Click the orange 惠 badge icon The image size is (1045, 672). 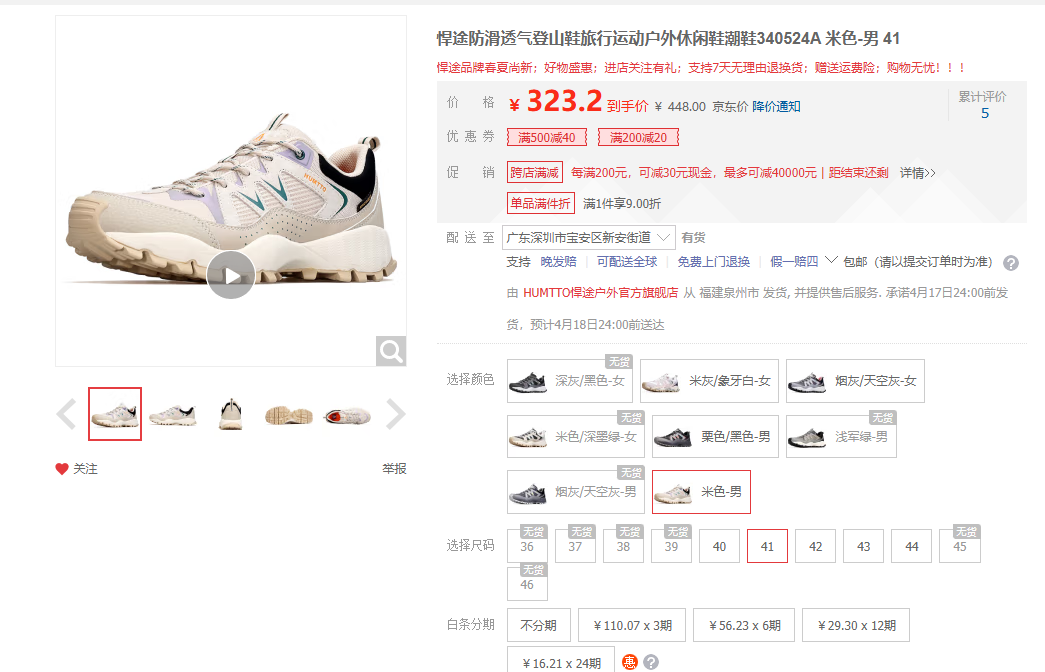click(x=630, y=662)
